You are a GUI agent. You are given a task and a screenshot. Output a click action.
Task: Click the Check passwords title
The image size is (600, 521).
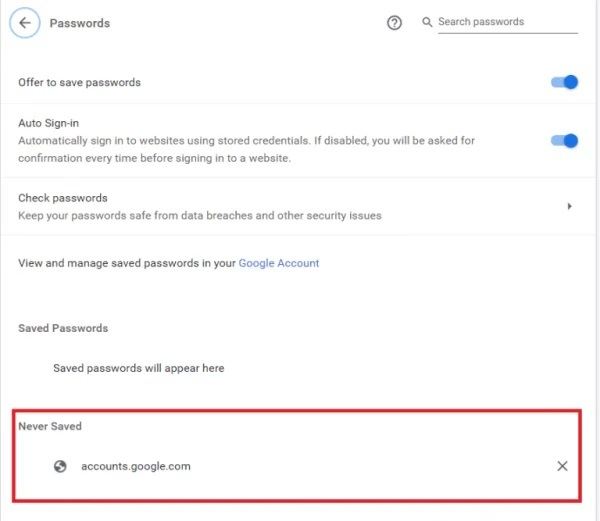click(63, 198)
